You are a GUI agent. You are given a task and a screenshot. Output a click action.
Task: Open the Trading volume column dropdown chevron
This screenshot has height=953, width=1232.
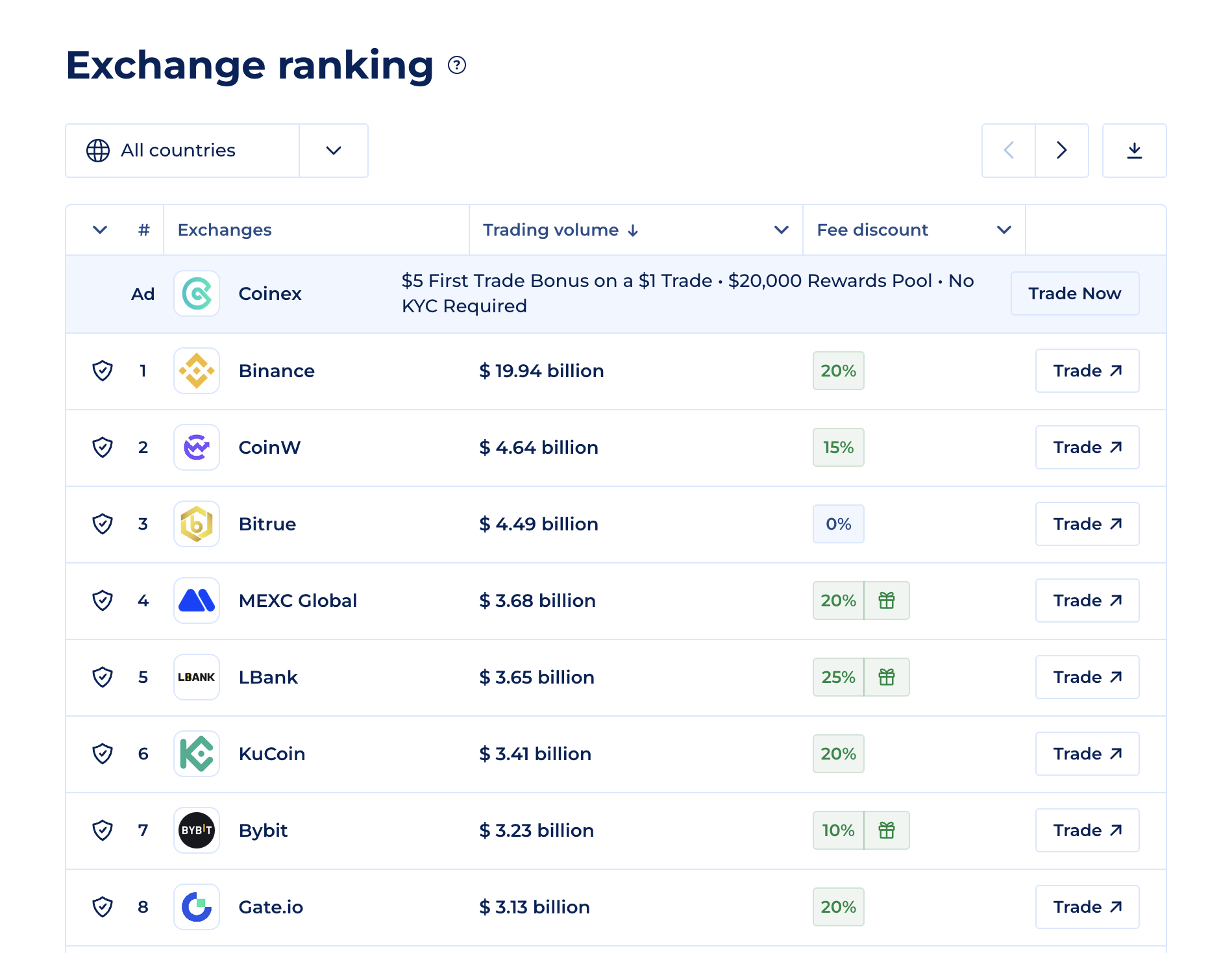click(782, 230)
